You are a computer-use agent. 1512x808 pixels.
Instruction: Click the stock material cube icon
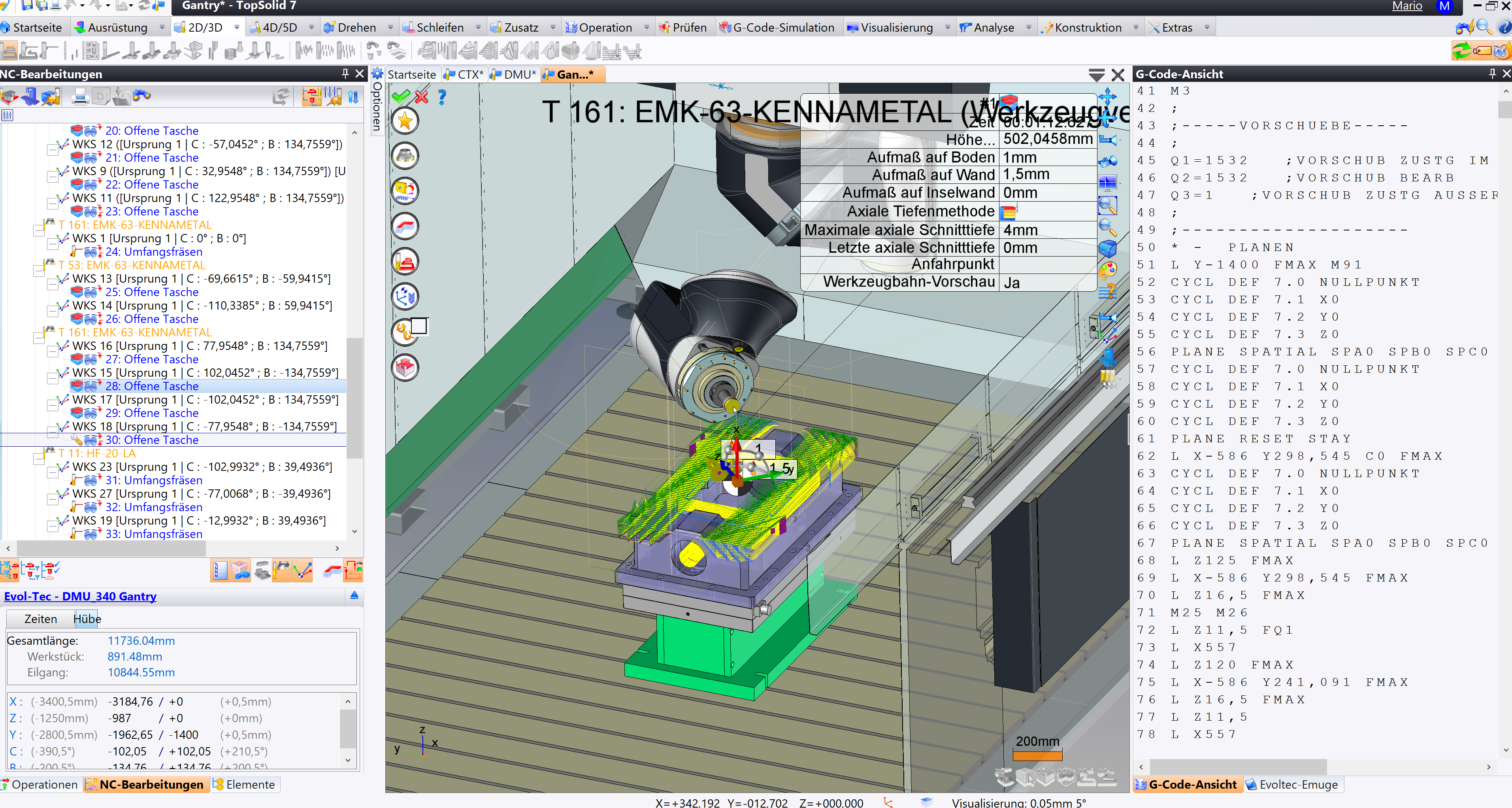click(404, 368)
